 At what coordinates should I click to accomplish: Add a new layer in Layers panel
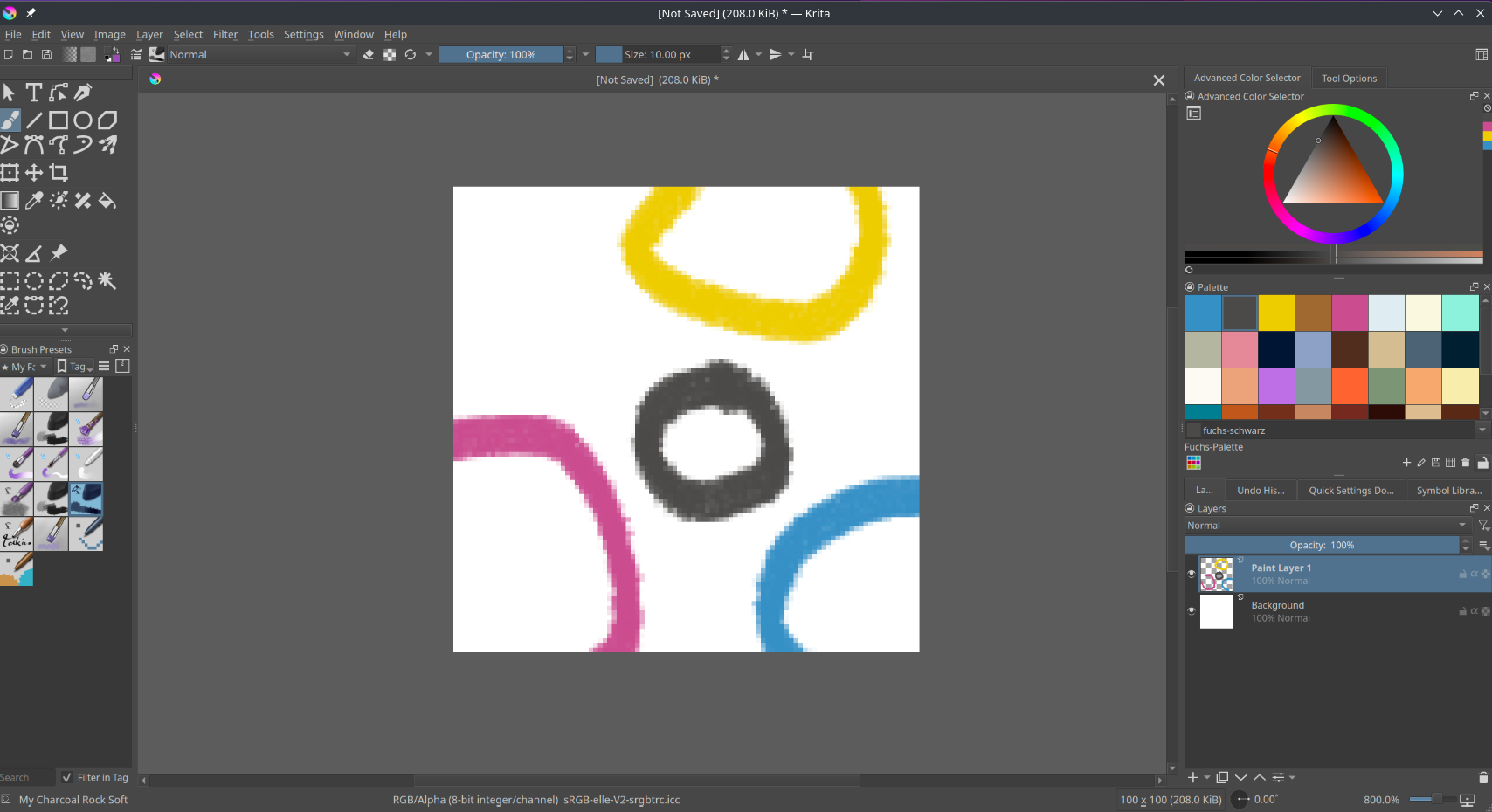1193,778
